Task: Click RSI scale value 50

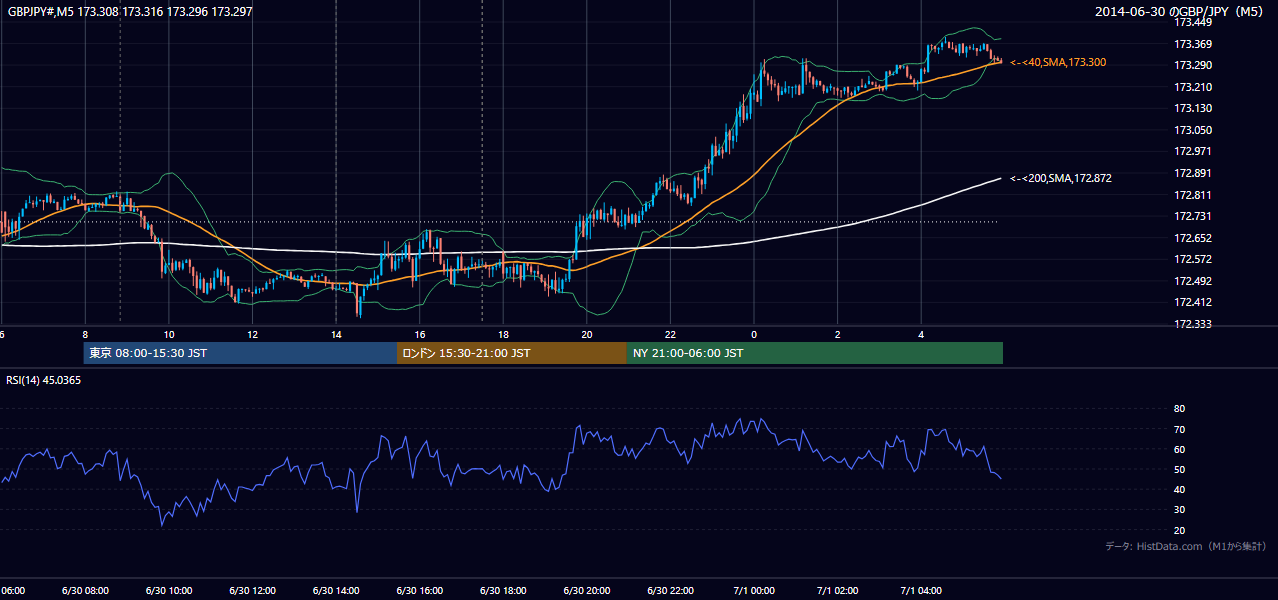Action: (x=1180, y=469)
